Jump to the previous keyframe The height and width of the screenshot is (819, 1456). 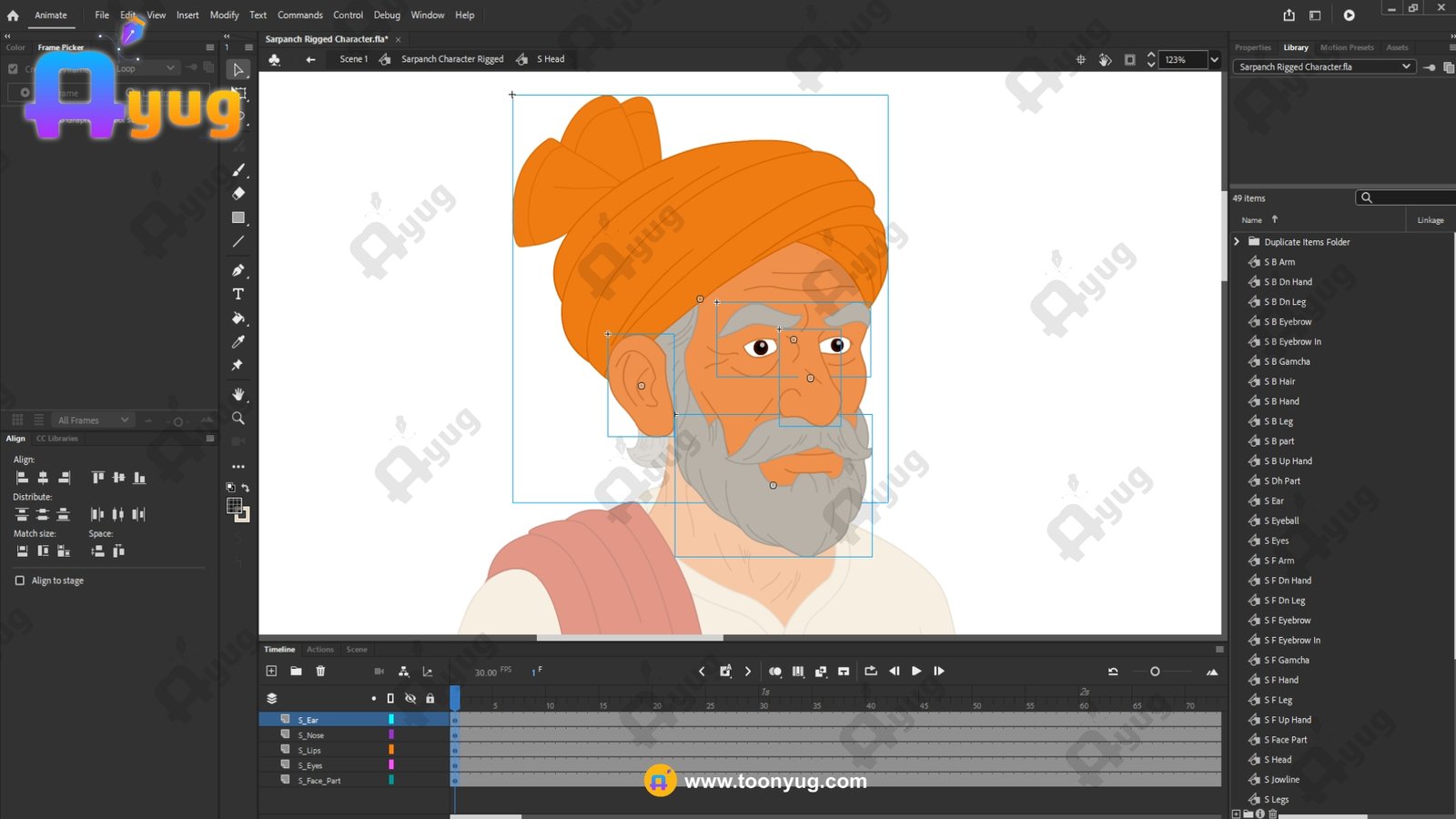pos(702,672)
